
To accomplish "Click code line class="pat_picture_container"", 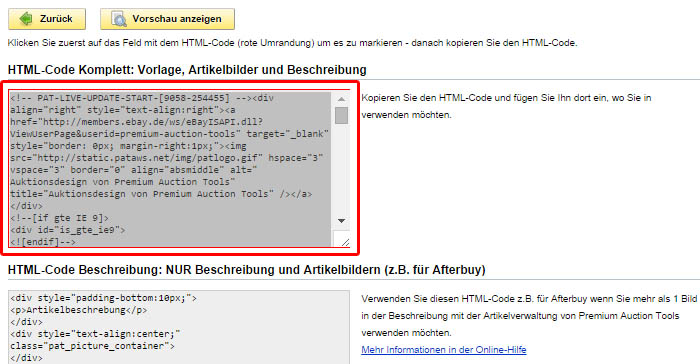I will click(92, 346).
